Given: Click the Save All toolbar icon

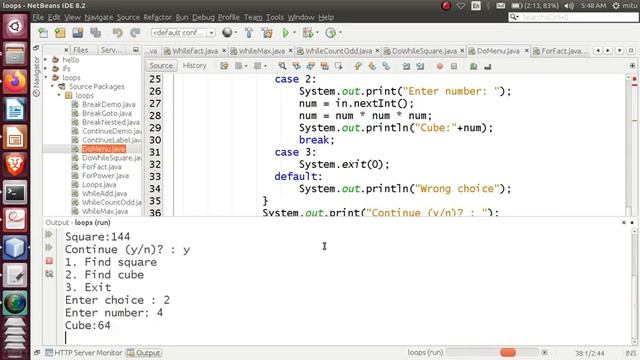Looking at the screenshot, I should point(96,33).
